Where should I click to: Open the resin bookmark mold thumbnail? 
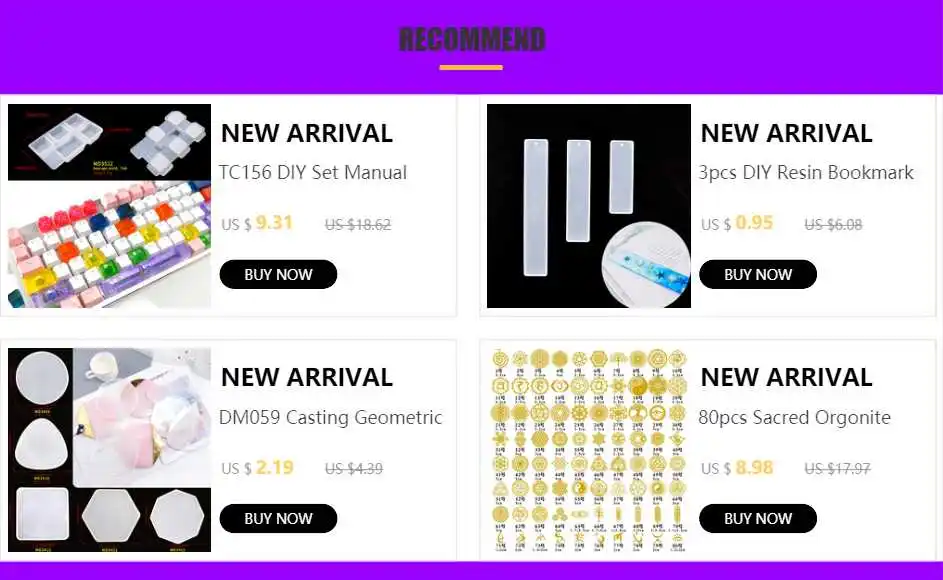[x=589, y=206]
